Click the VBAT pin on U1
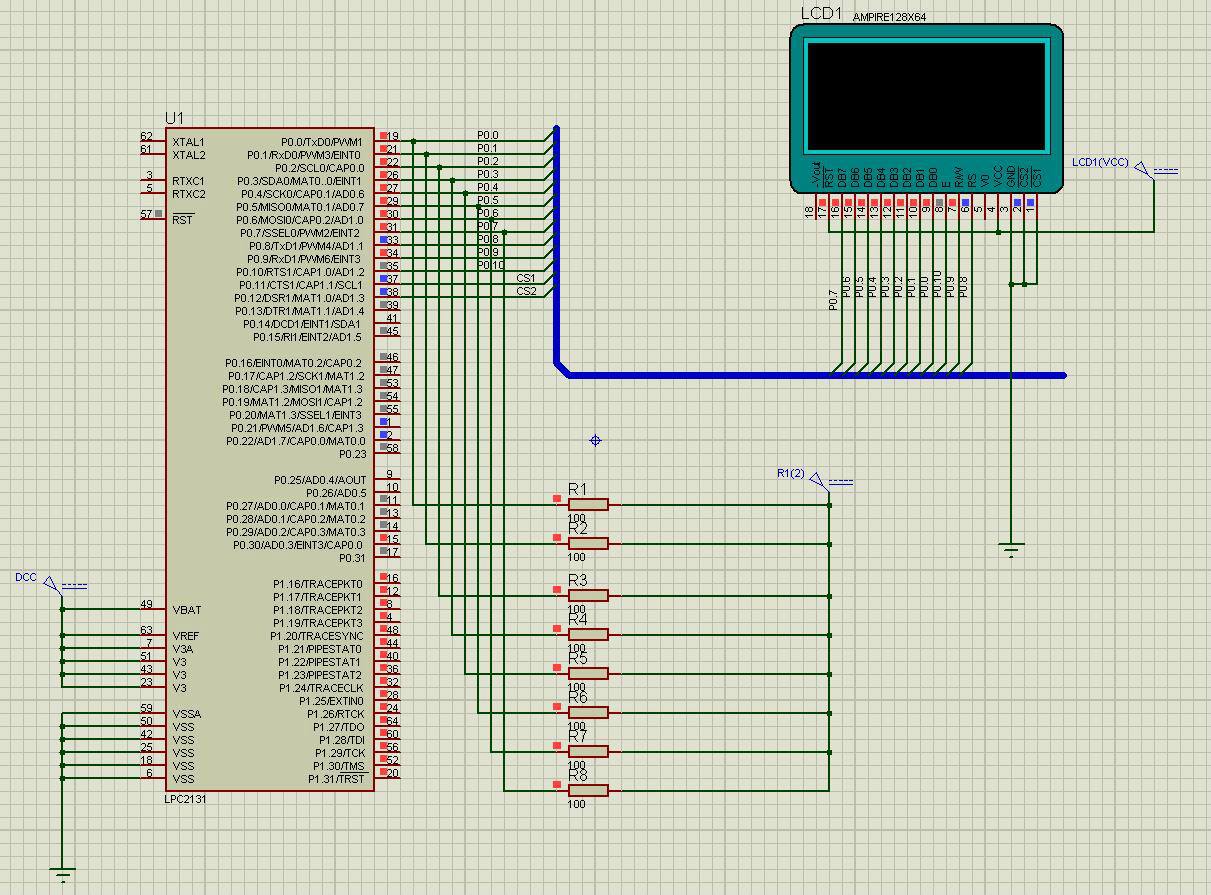1211x895 pixels. [186, 610]
